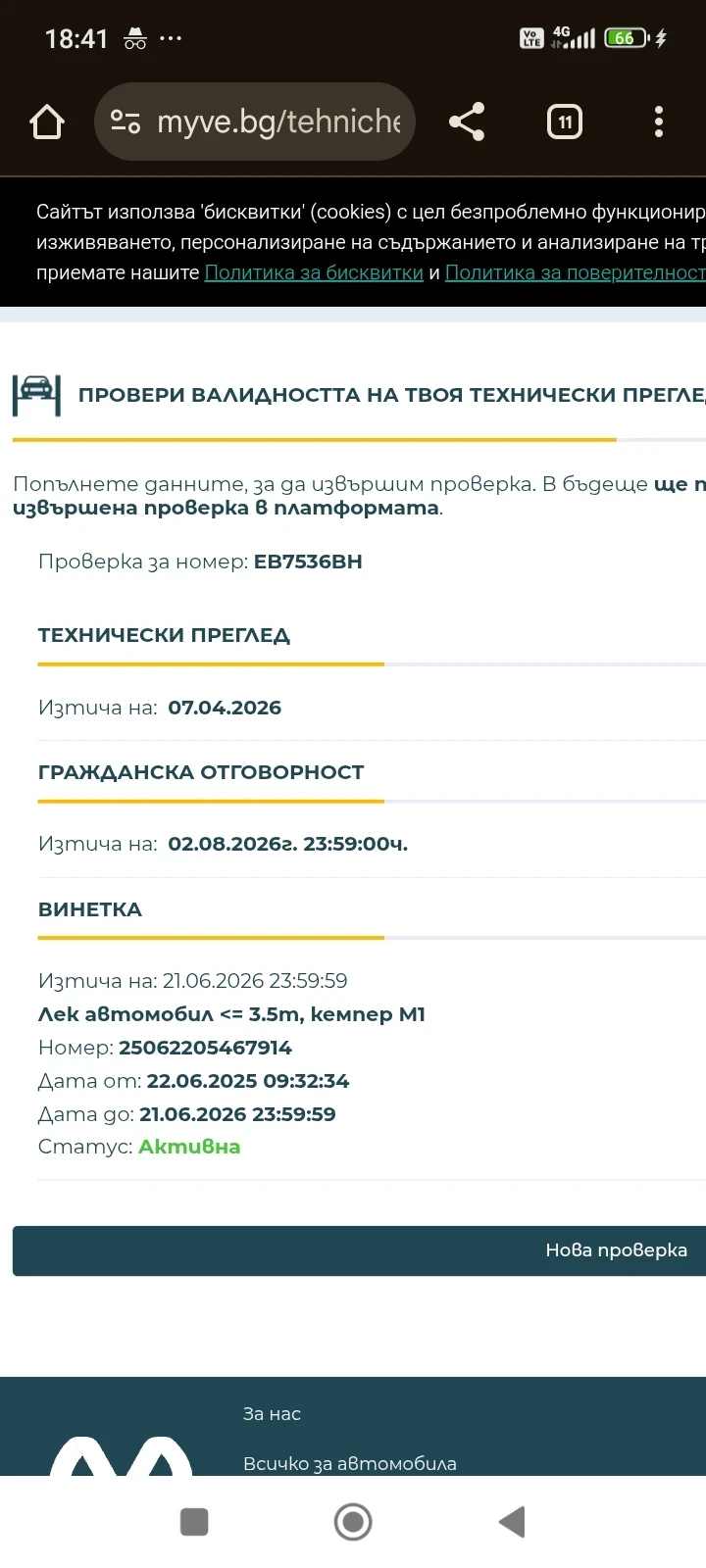Tap the site information icon in address bar
The height and width of the screenshot is (1568, 706).
(x=126, y=122)
